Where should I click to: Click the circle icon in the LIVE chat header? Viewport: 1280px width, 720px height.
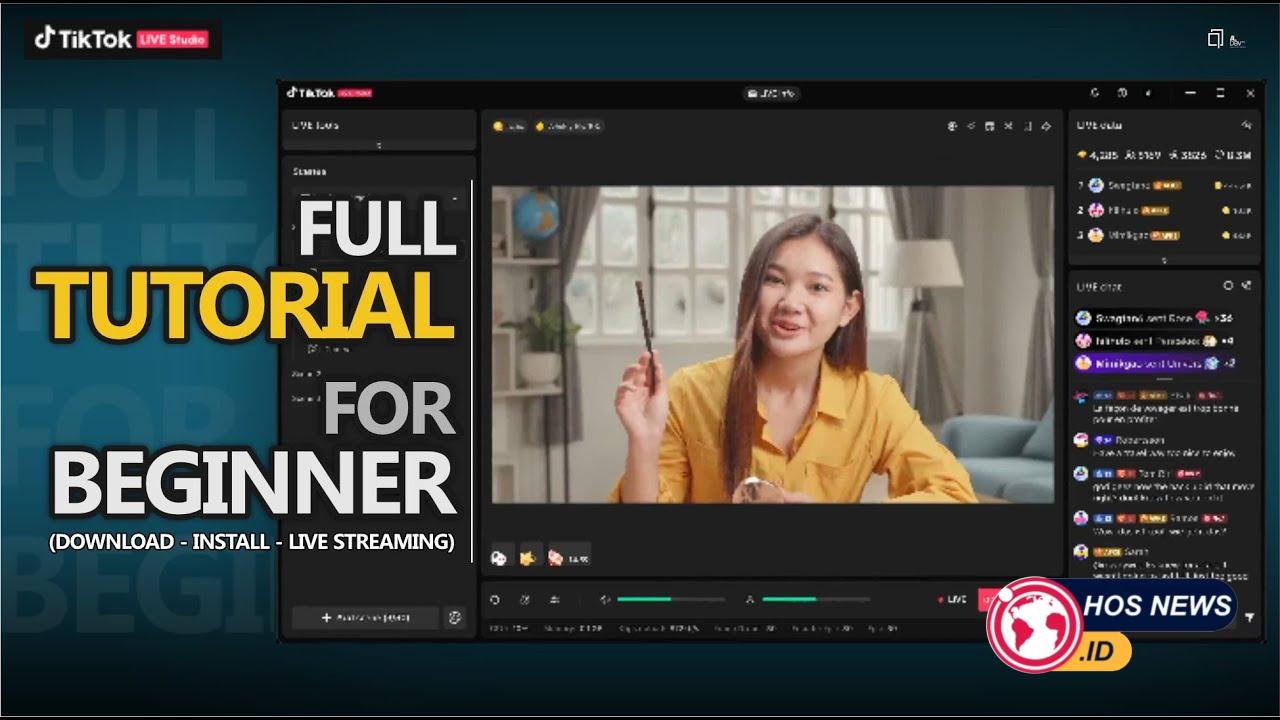click(x=1228, y=286)
